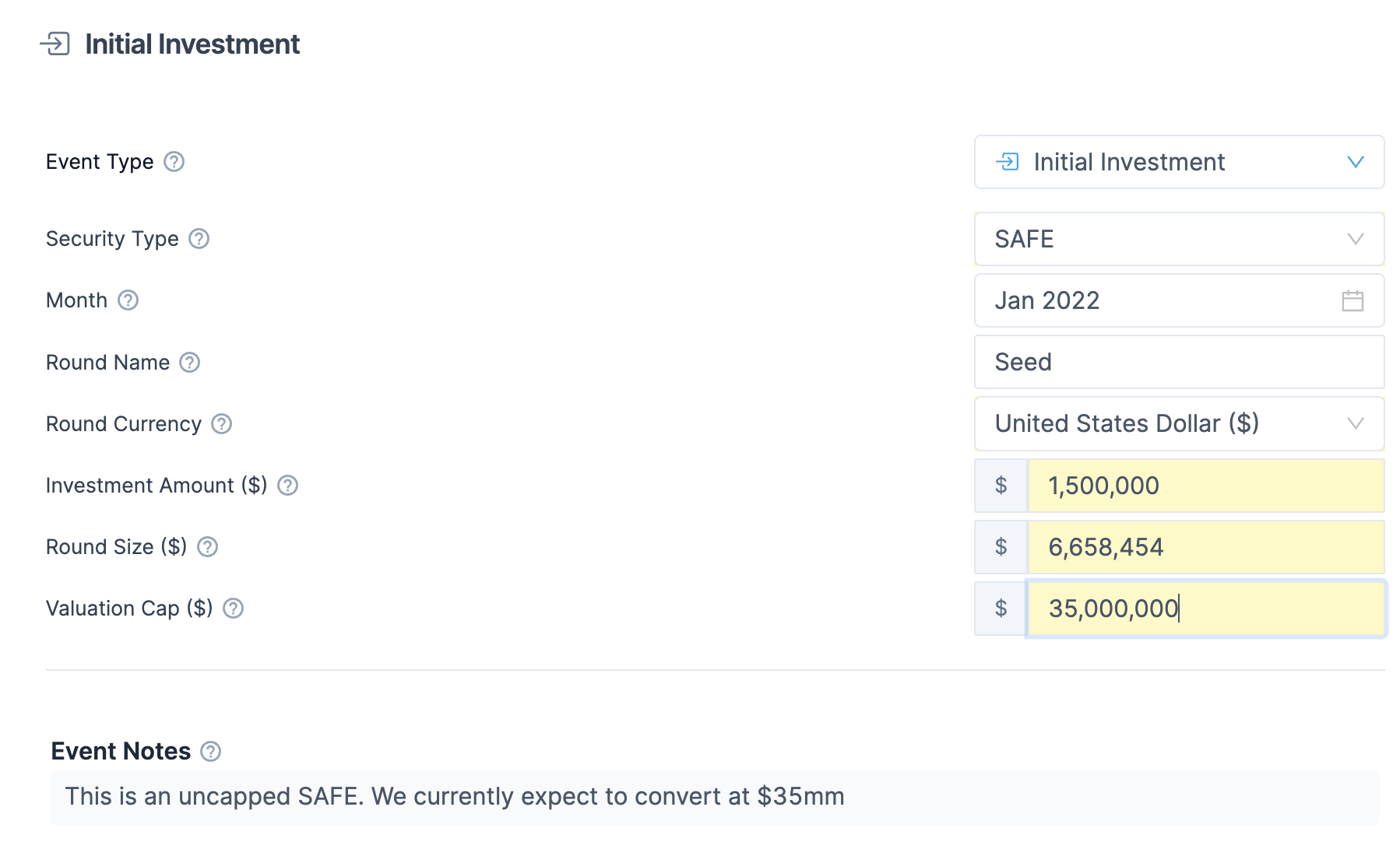Screen dimensions: 1400x842
Task: Open the Event Type dropdown
Action: point(1179,162)
